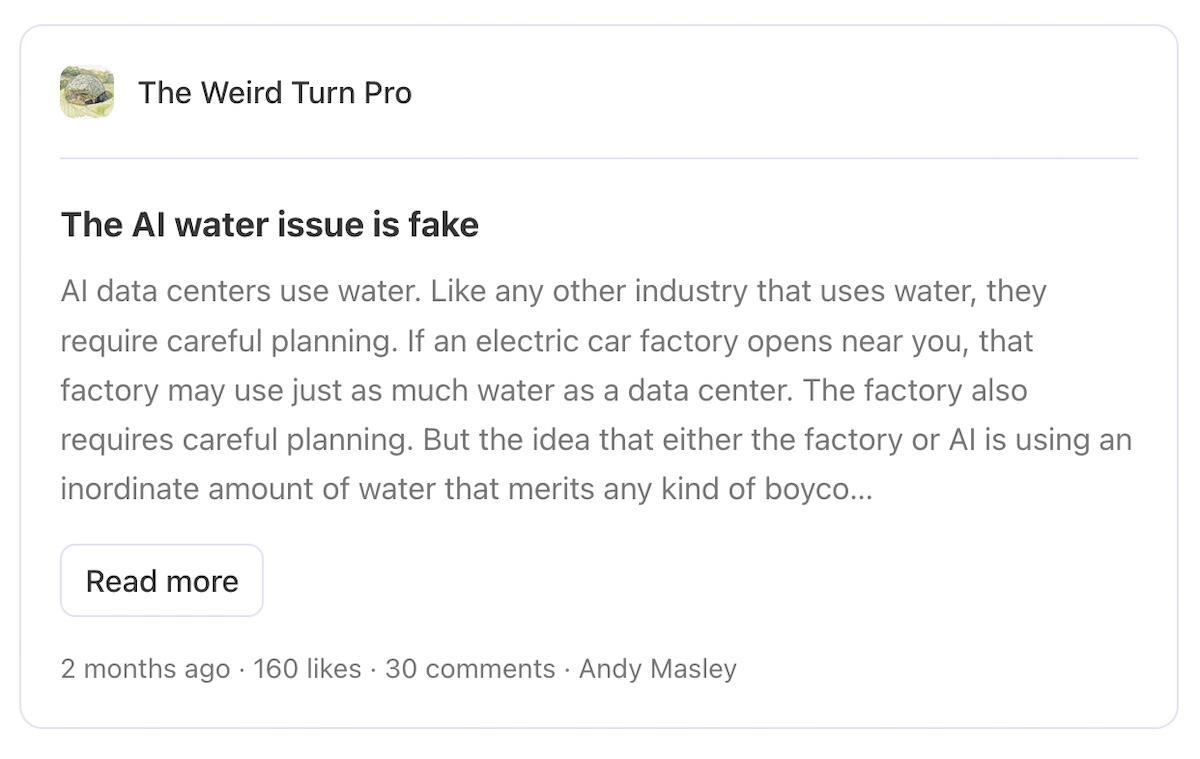Screen dimensions: 1200x759
Task: Open the post title "The AI water issue is fake"
Action: tap(270, 225)
